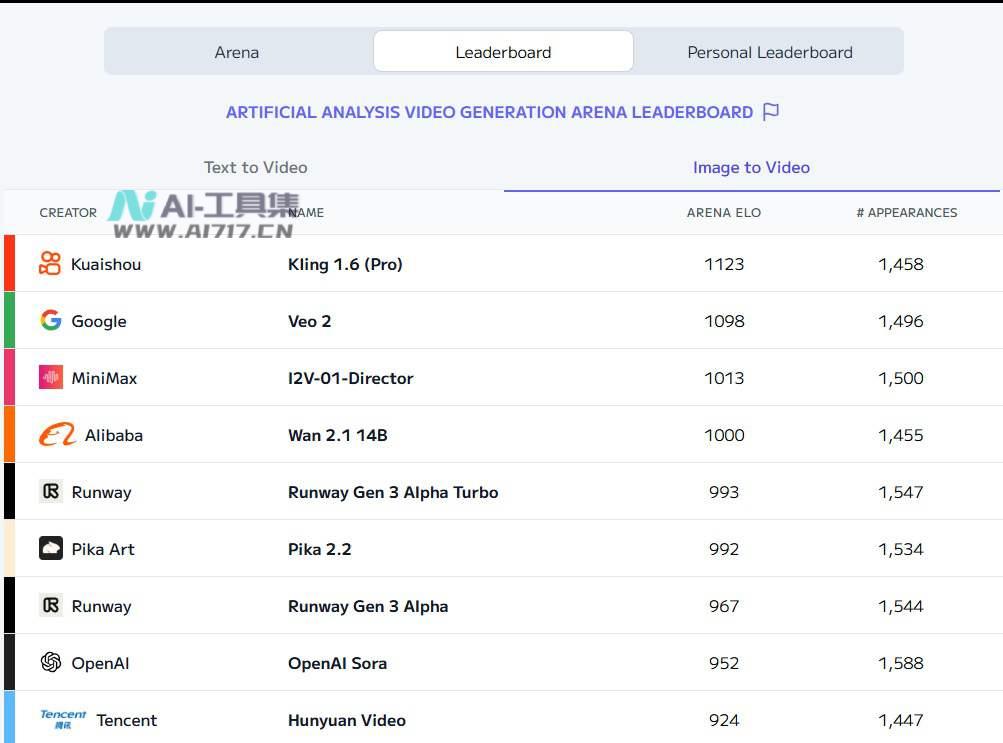Click the Tencent creator name
The width and height of the screenshot is (1003, 743).
click(126, 720)
